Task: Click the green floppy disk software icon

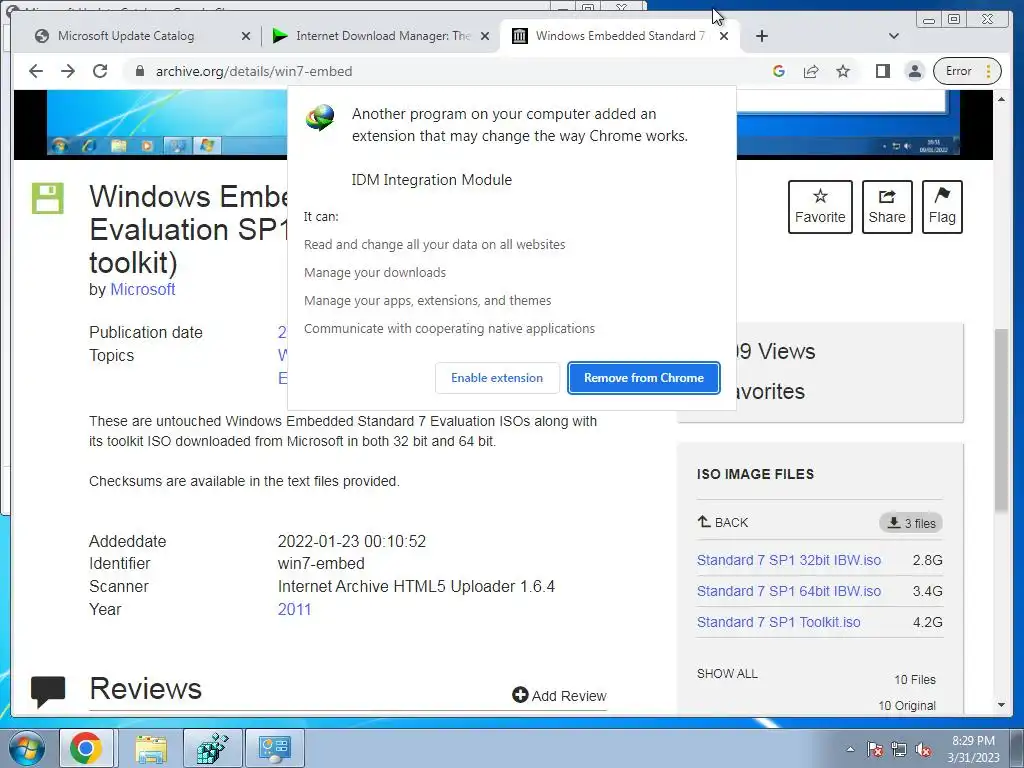Action: (48, 199)
